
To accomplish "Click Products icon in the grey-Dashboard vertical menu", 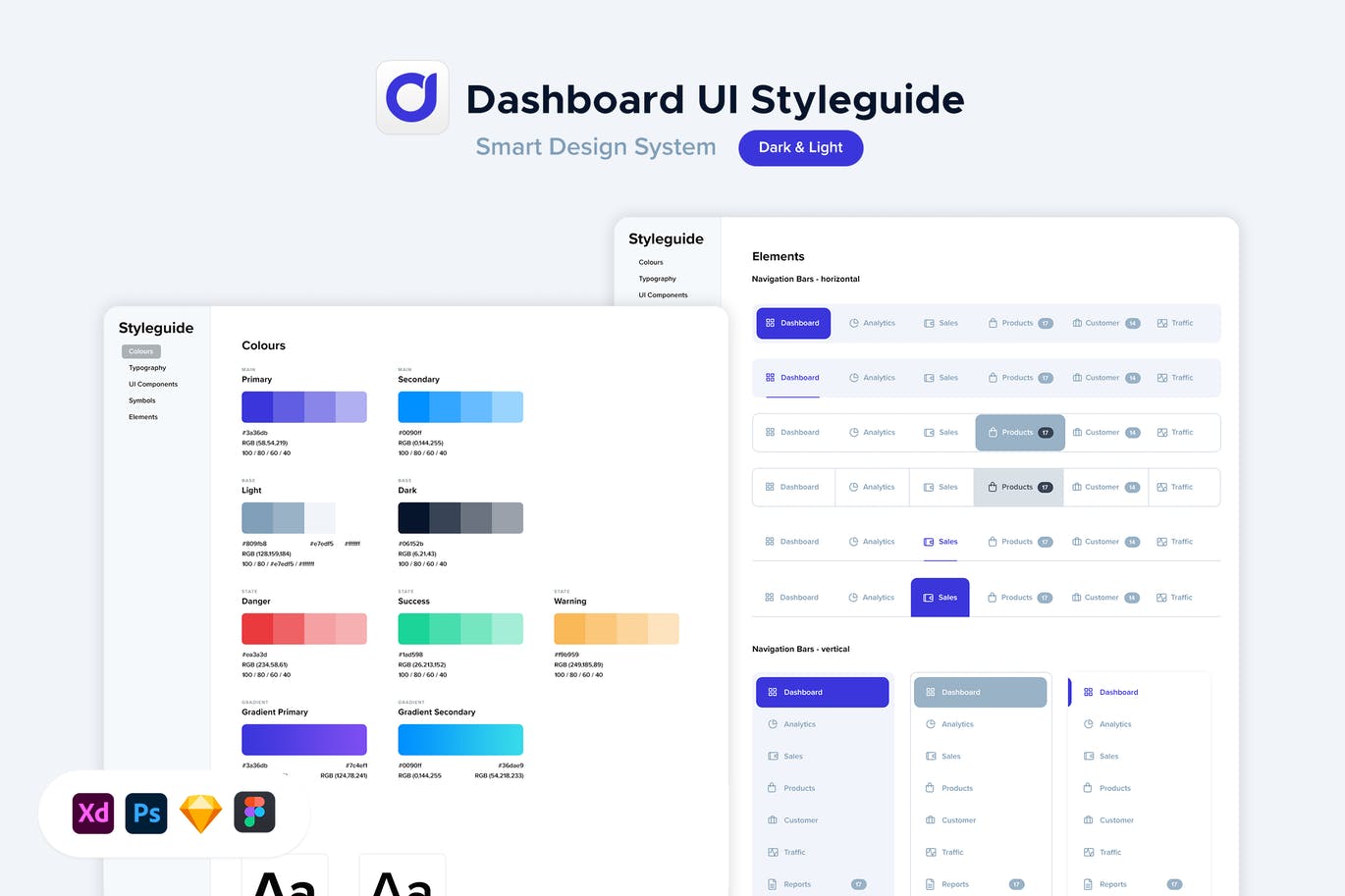I will point(931,788).
